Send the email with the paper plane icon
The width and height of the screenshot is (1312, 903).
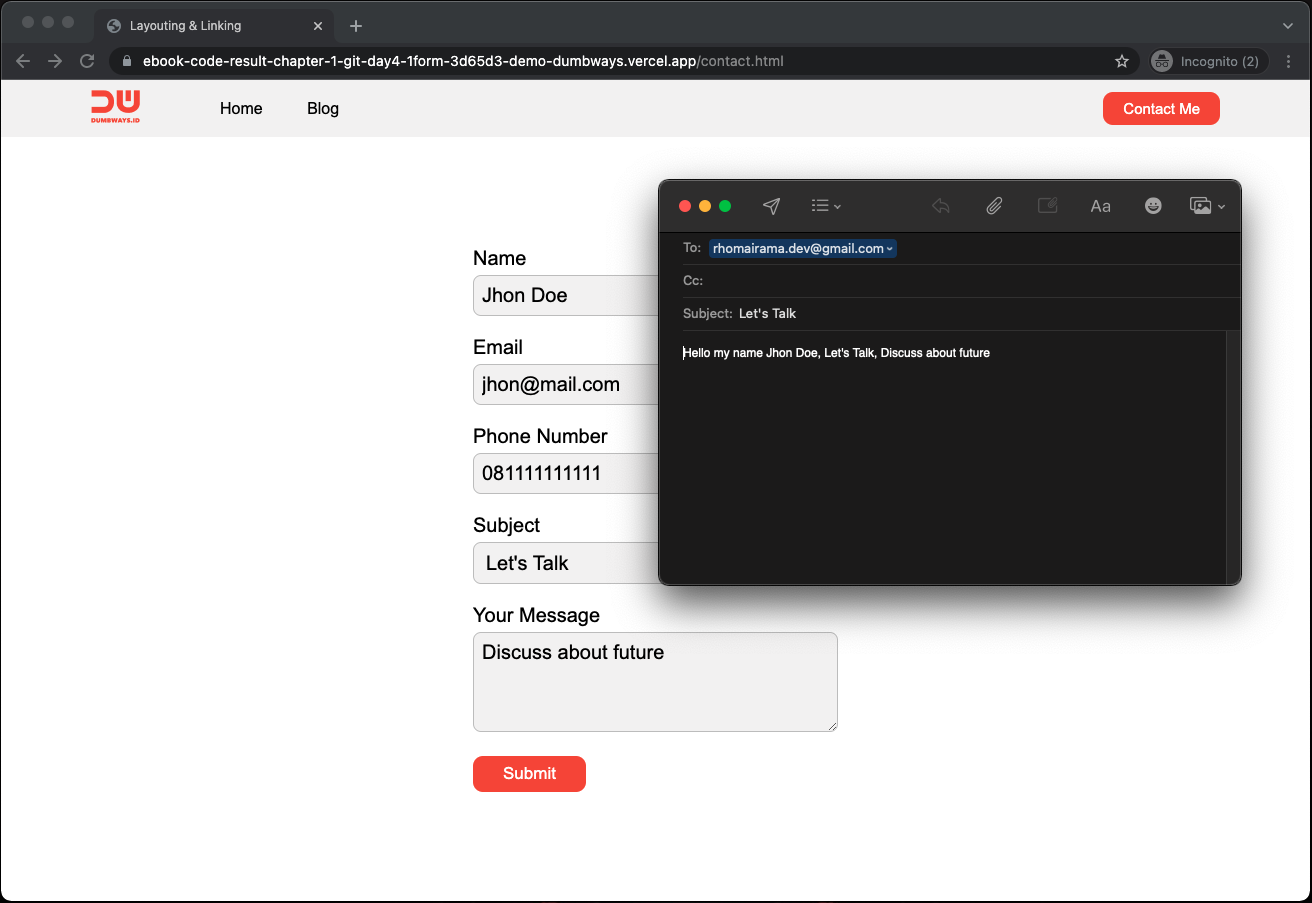pyautogui.click(x=771, y=206)
